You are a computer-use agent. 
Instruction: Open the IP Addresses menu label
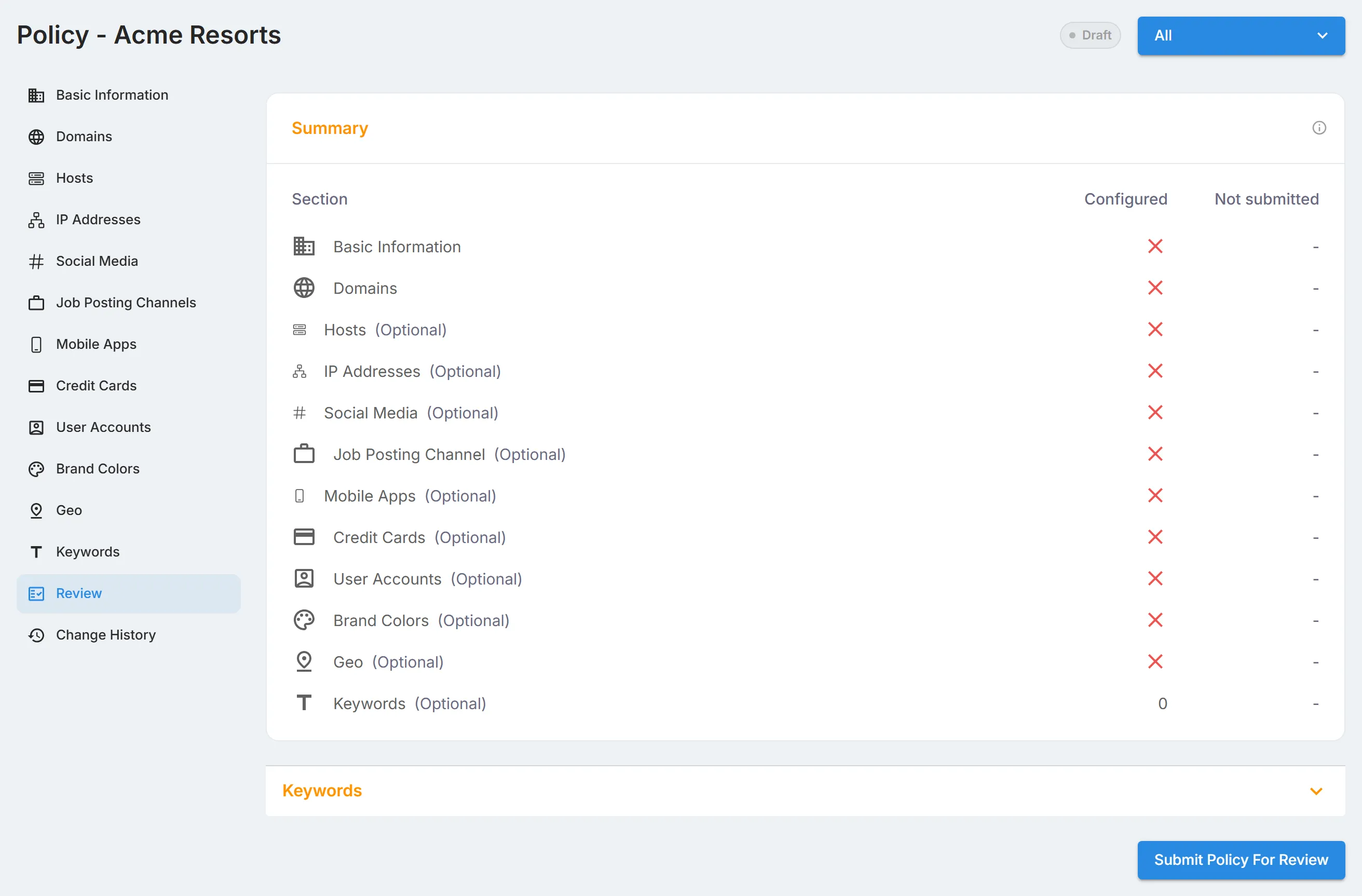point(98,220)
